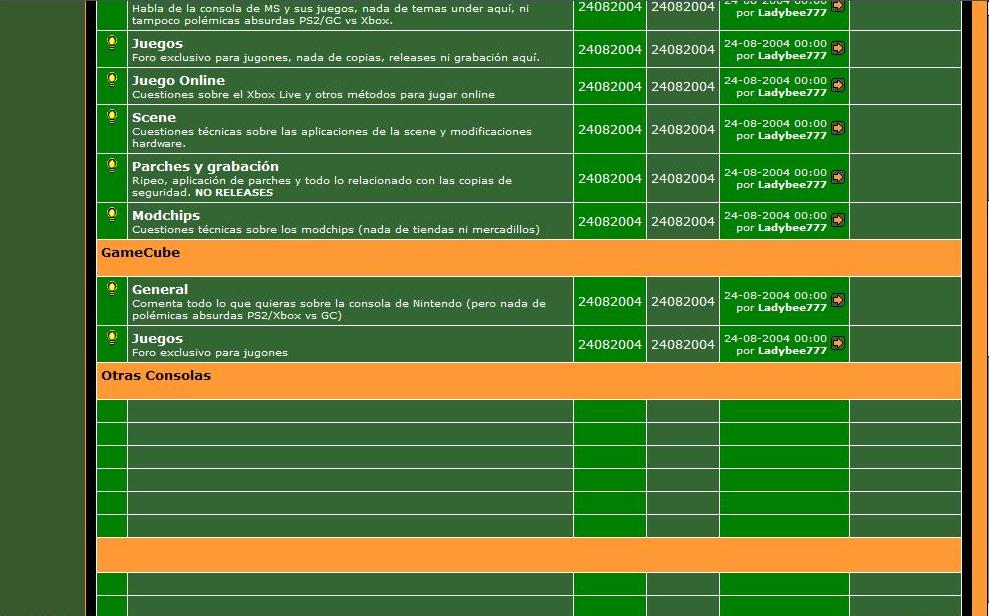
Task: Click the light bulb icon beside Juego Online
Action: [x=112, y=79]
